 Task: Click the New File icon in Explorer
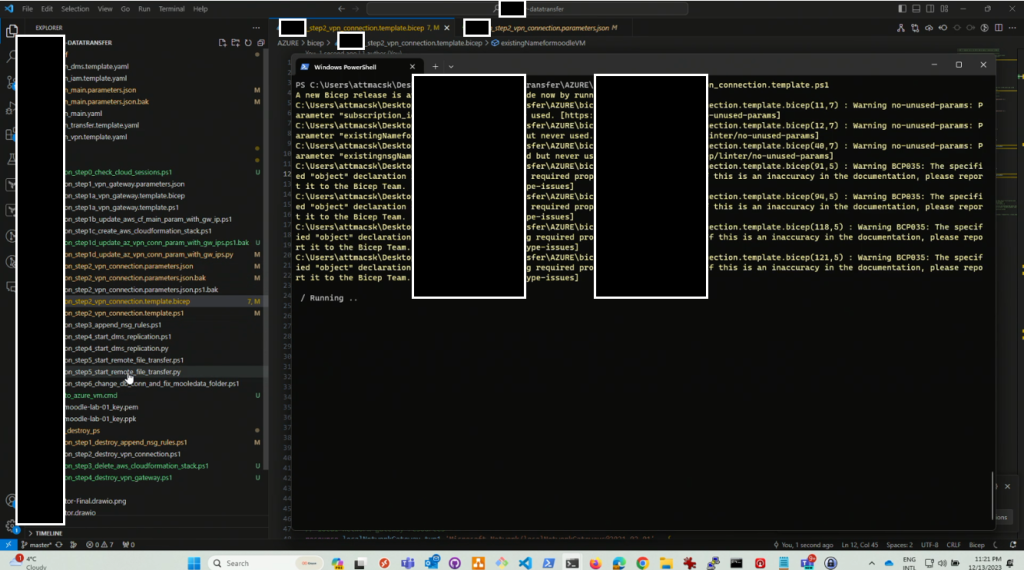(222, 43)
